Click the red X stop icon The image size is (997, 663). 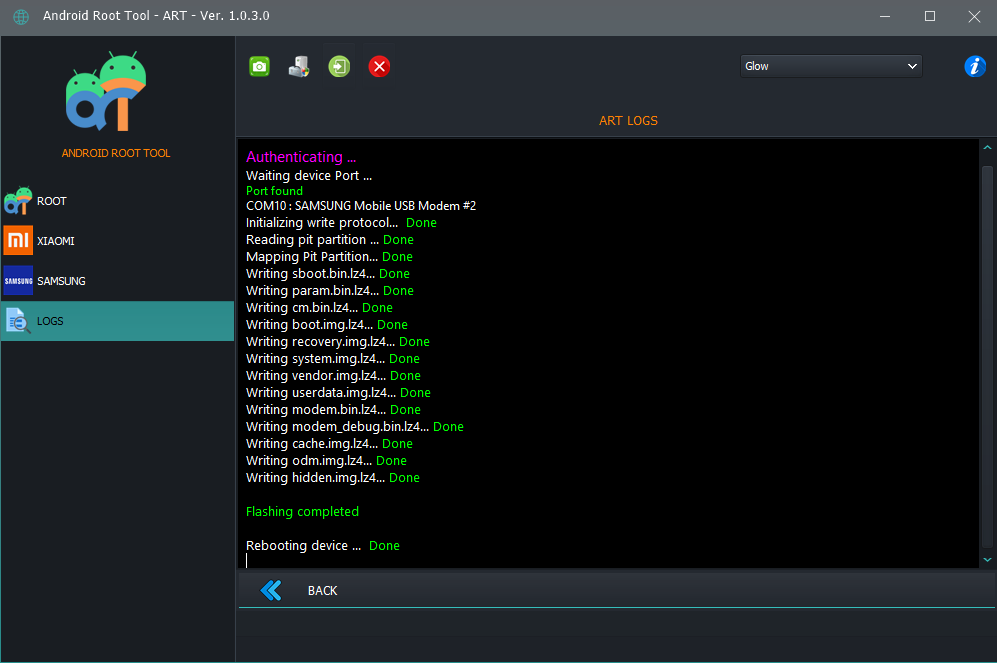click(379, 66)
